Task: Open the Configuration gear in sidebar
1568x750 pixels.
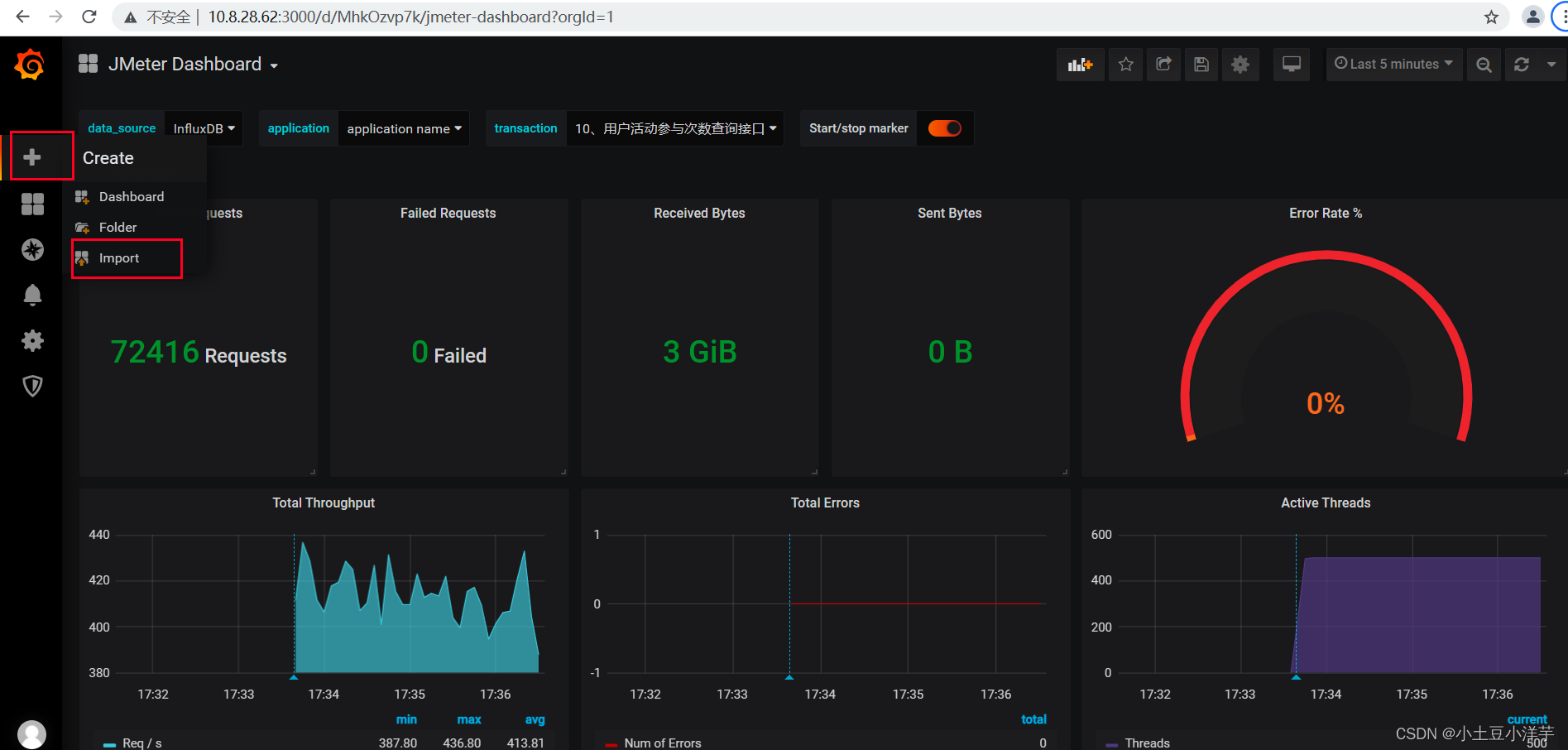Action: pyautogui.click(x=32, y=340)
